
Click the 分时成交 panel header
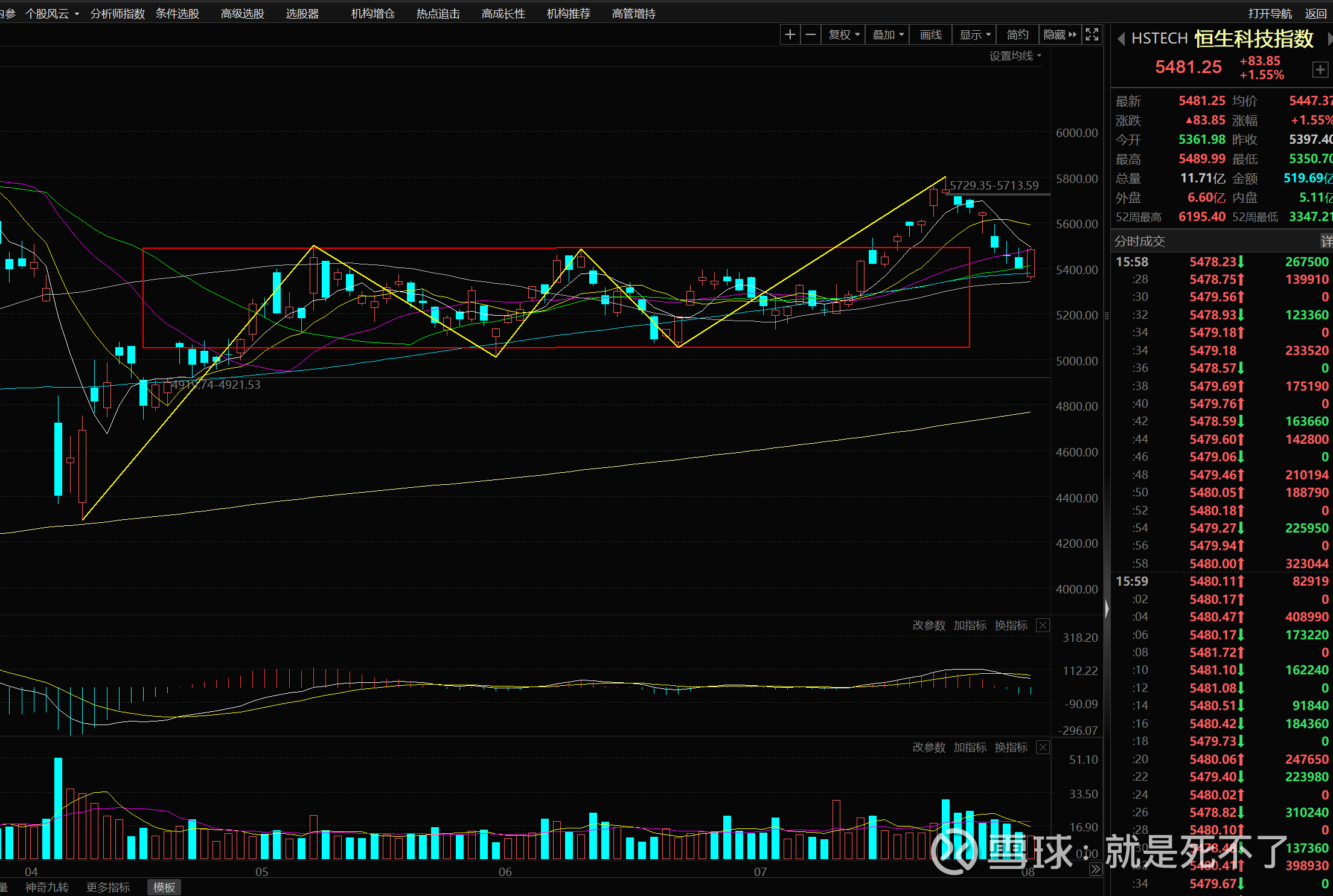coord(1140,242)
